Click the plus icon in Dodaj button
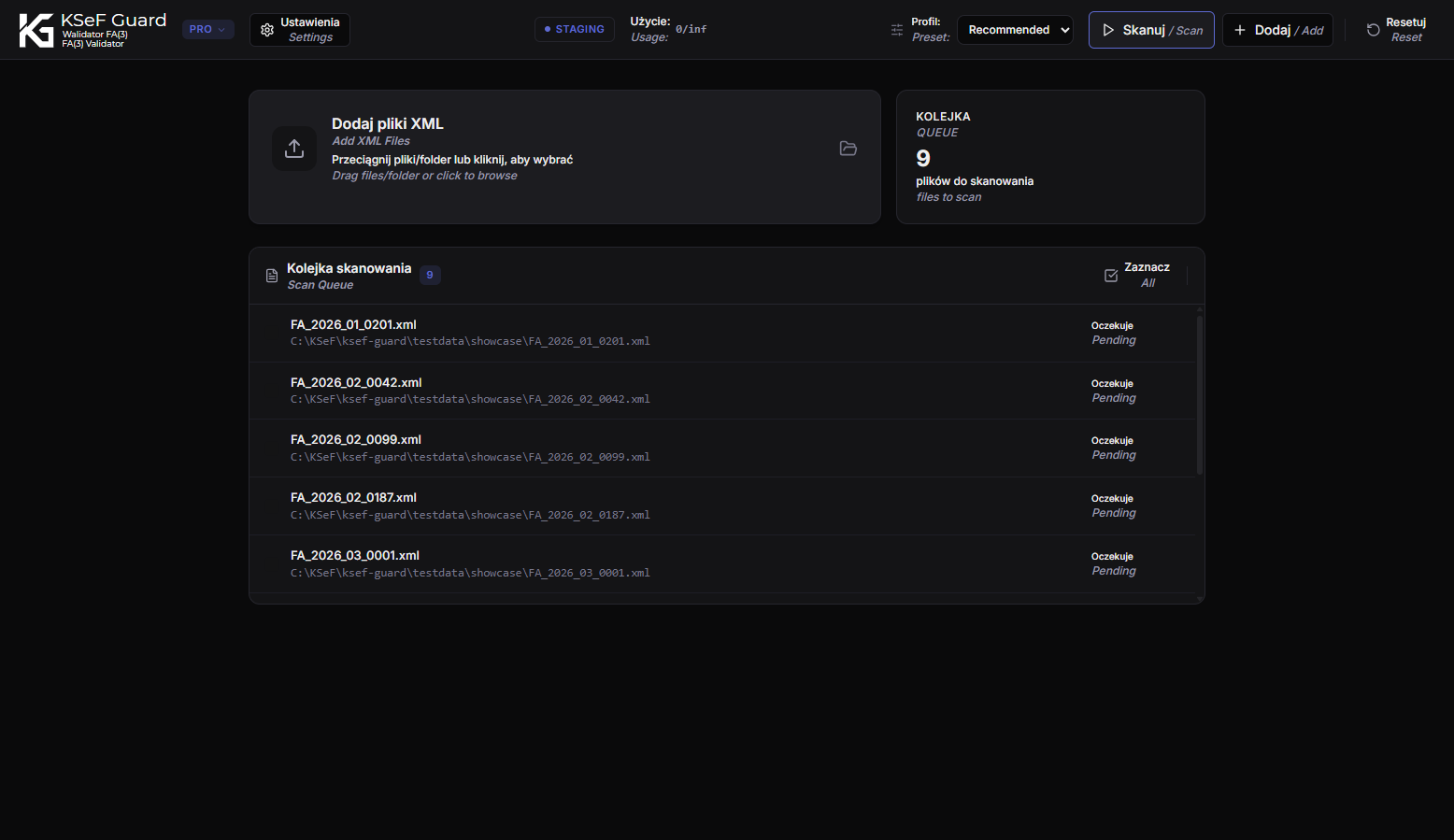This screenshot has height=840, width=1454. point(1240,30)
